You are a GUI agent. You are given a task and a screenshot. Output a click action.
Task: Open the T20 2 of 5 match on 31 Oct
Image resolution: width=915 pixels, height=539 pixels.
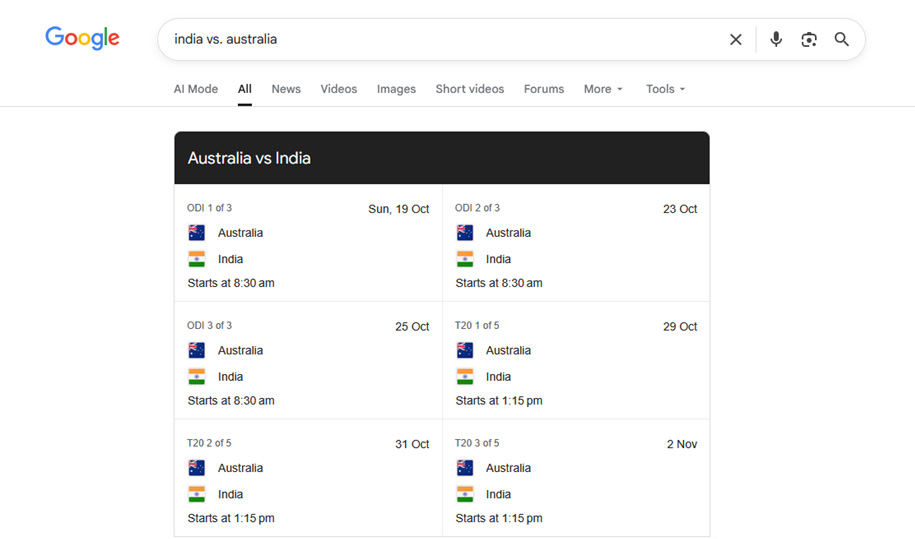308,479
